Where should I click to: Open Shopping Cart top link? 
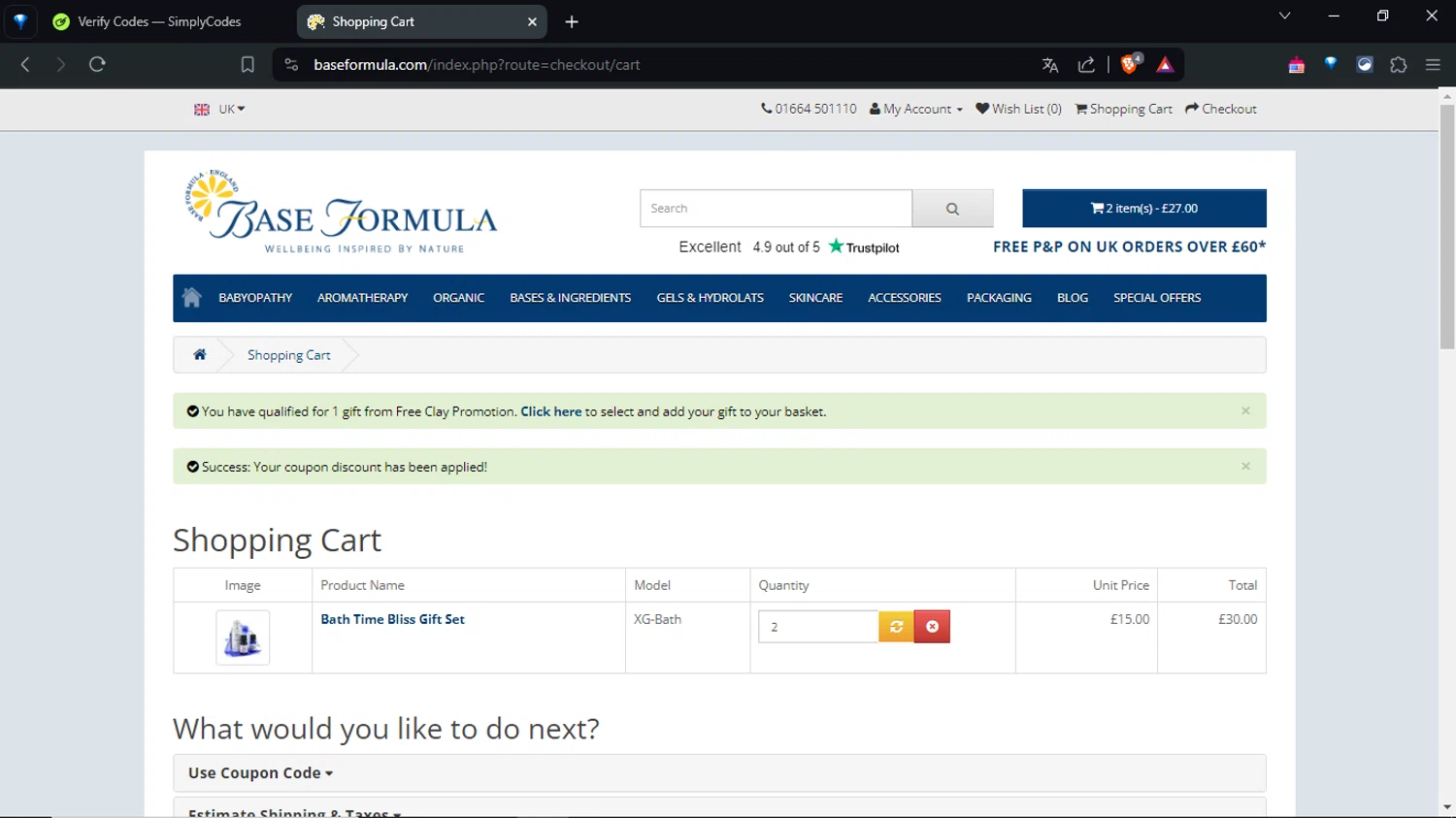pos(1123,109)
